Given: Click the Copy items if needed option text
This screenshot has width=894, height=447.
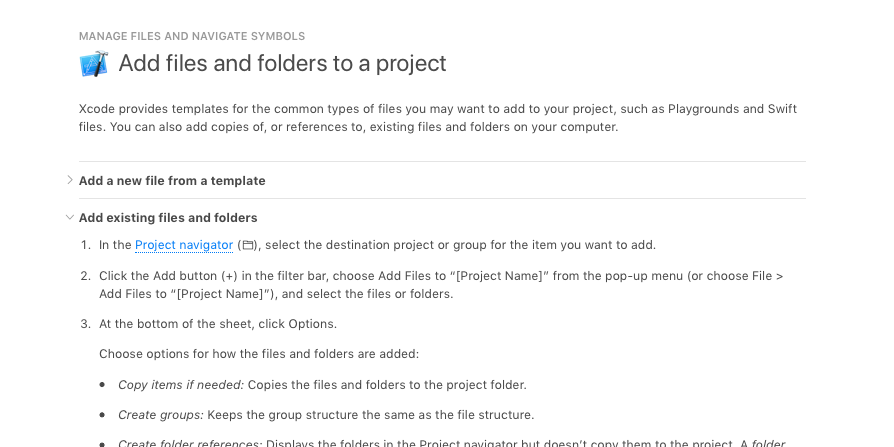Looking at the screenshot, I should pos(181,385).
